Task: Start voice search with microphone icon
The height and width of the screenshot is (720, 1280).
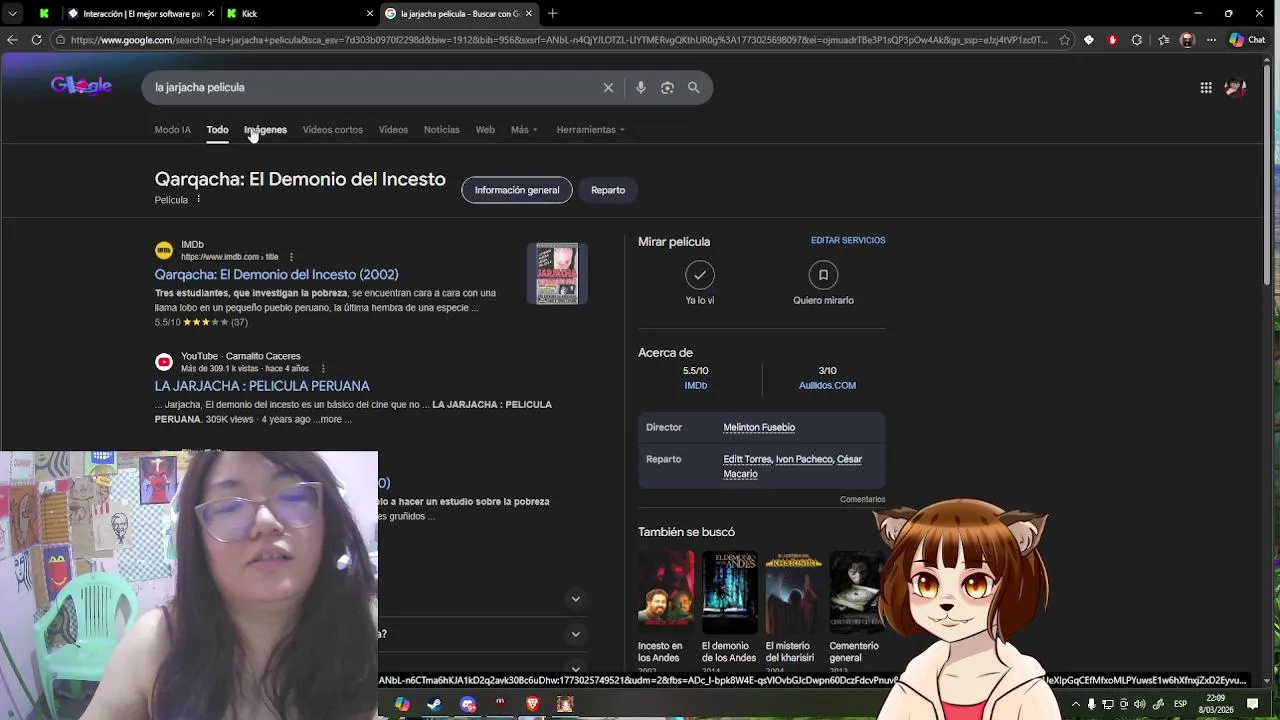Action: coord(641,88)
